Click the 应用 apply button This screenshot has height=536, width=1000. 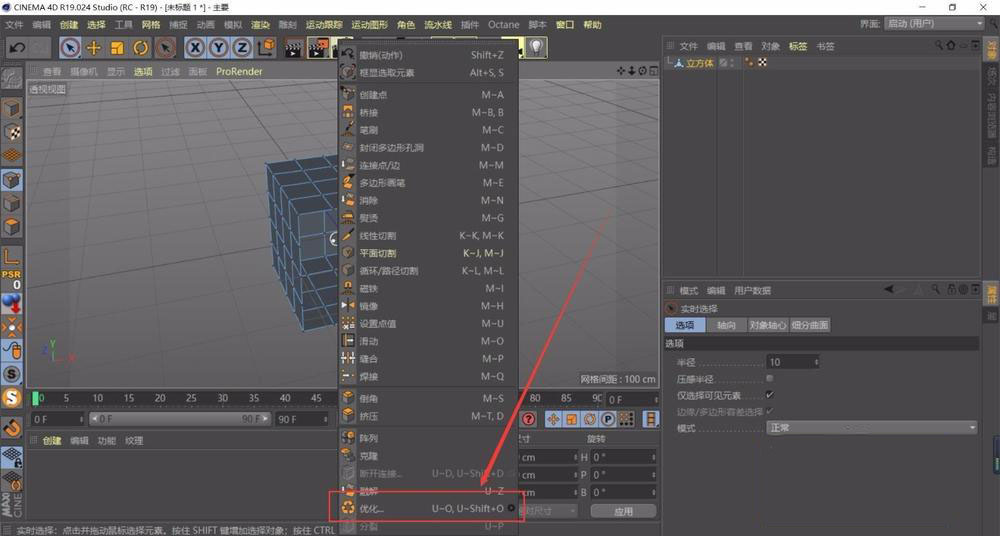tap(623, 511)
